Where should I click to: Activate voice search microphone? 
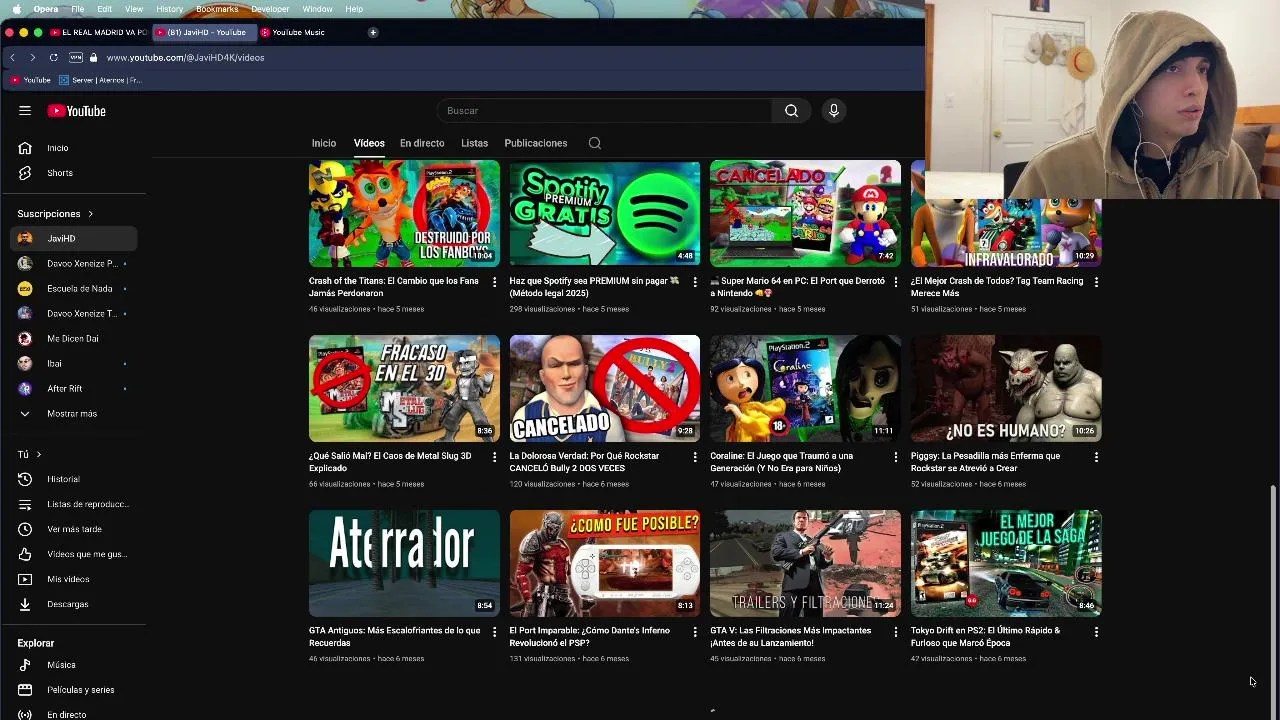click(x=833, y=111)
